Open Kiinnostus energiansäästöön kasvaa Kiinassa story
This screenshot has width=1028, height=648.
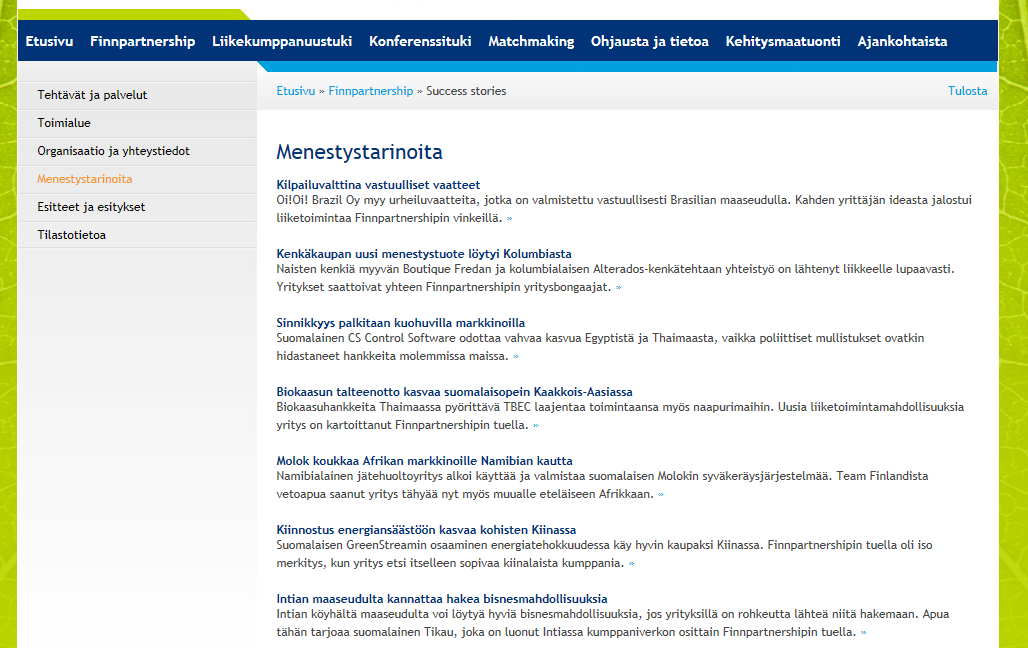426,529
